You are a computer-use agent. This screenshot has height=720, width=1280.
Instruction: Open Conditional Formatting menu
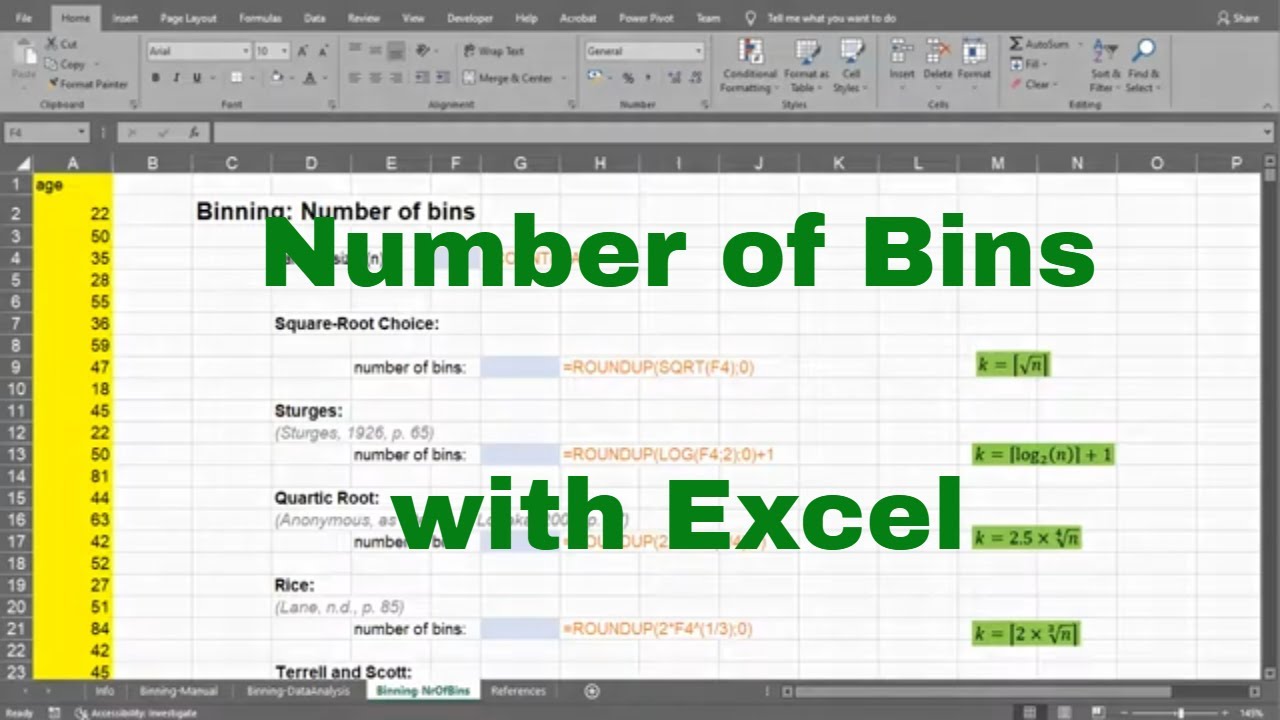click(x=749, y=66)
